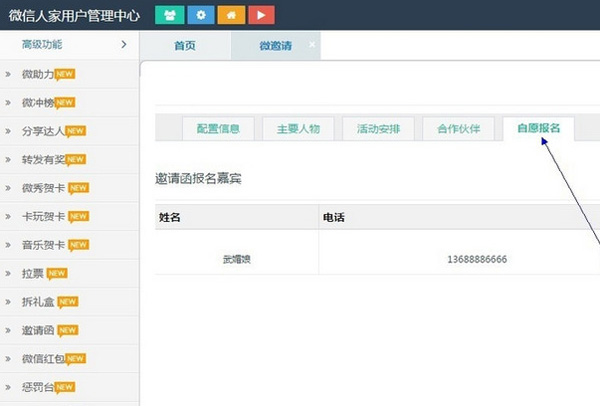
Task: Click NEW badge next to 拆礼盒
Action: 68,302
